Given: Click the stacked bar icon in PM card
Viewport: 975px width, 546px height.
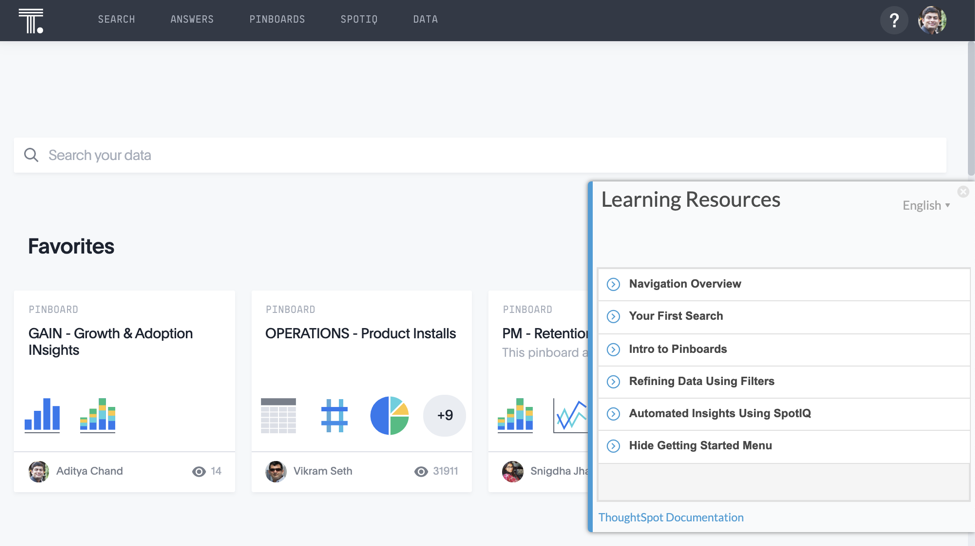Looking at the screenshot, I should coord(515,415).
